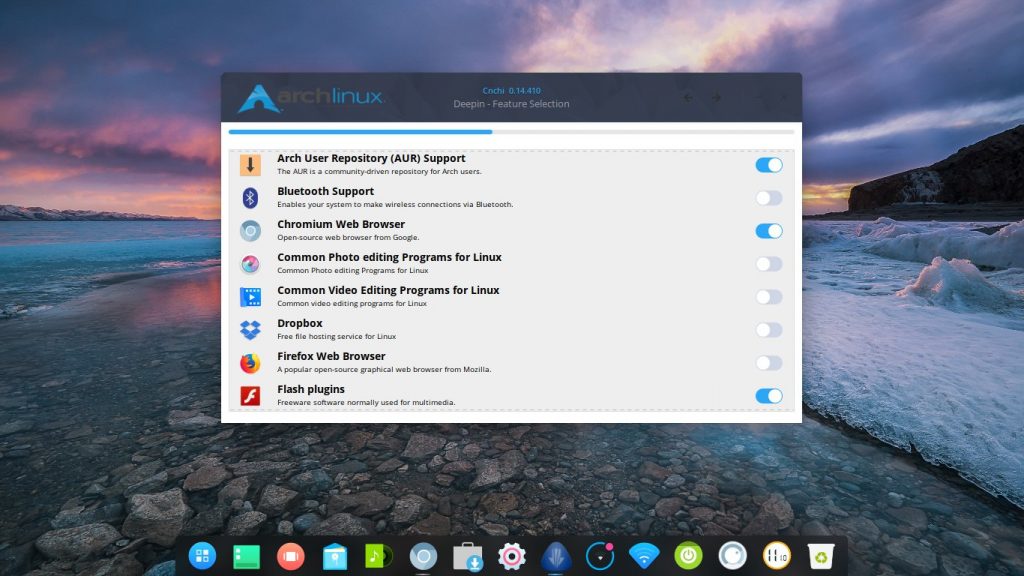
Task: Open the Trash in the dock
Action: (821, 556)
